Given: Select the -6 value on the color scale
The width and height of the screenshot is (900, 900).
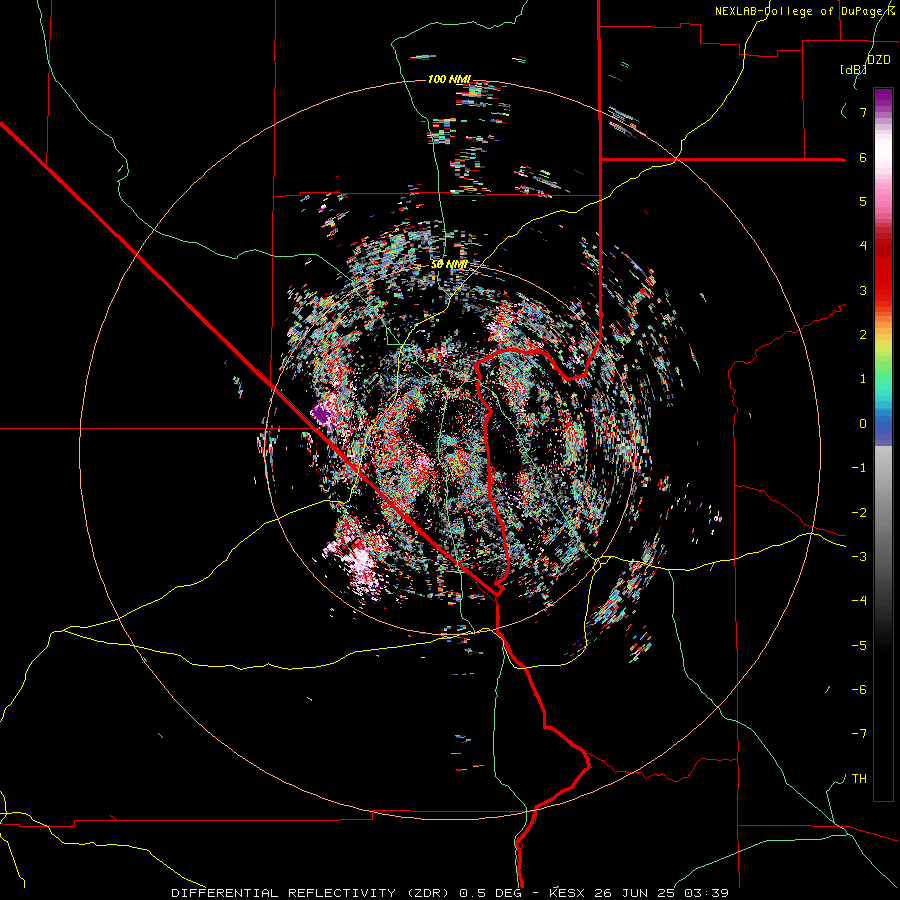Looking at the screenshot, I should [x=859, y=690].
